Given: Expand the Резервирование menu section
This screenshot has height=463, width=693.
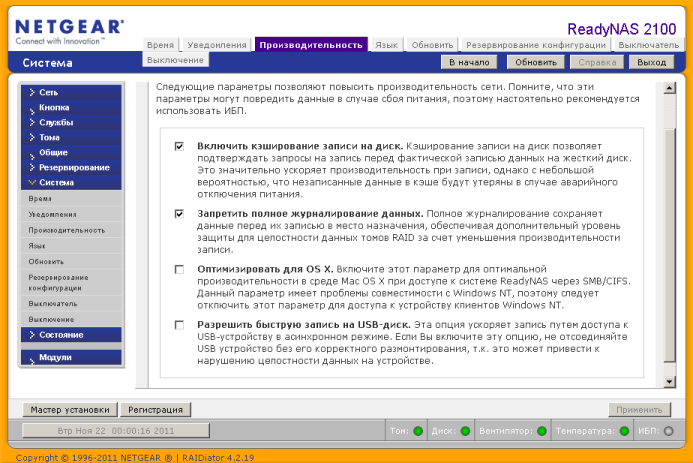Looking at the screenshot, I should (x=71, y=167).
